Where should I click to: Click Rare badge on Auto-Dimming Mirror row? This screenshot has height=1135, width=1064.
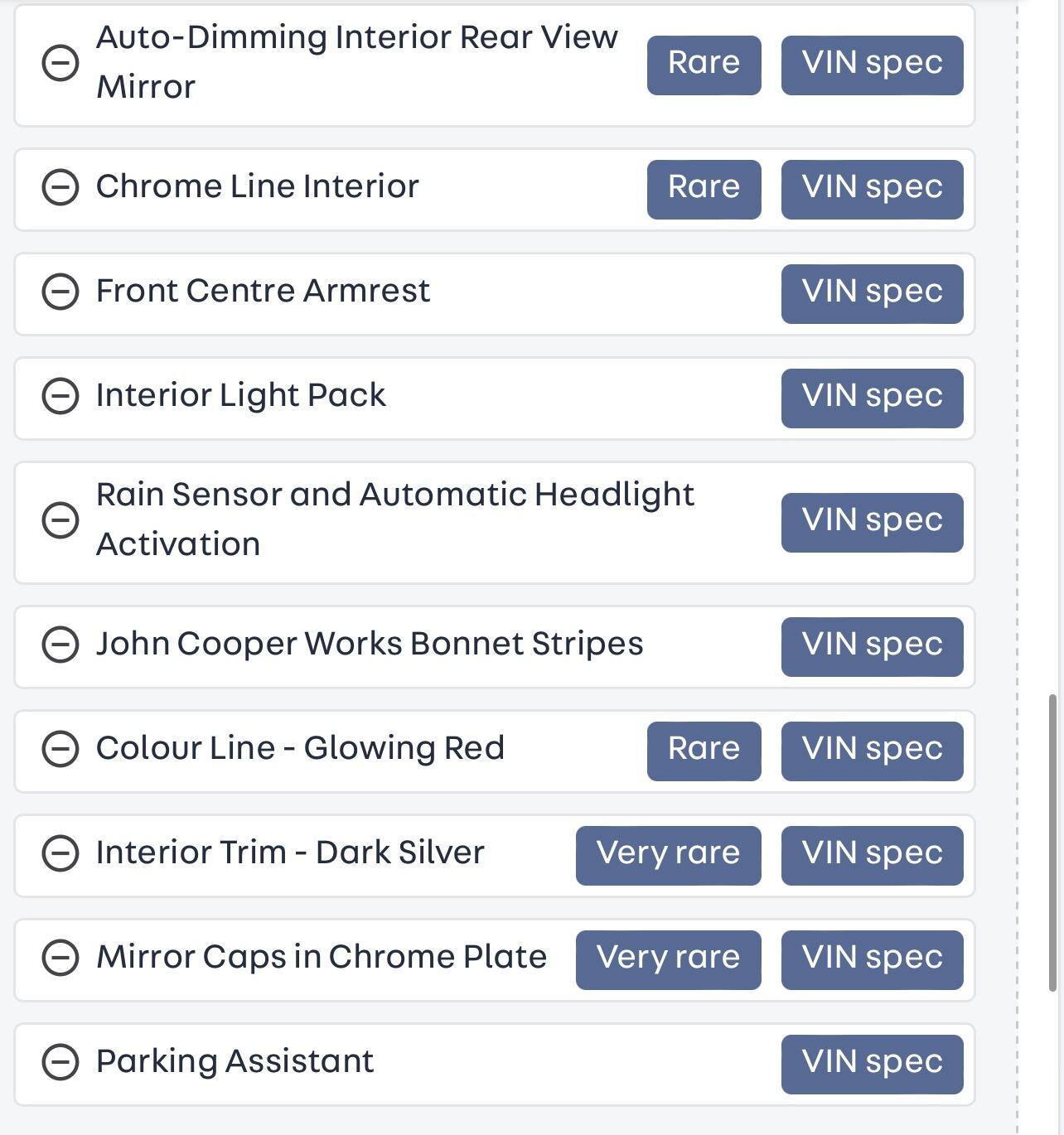click(x=704, y=65)
